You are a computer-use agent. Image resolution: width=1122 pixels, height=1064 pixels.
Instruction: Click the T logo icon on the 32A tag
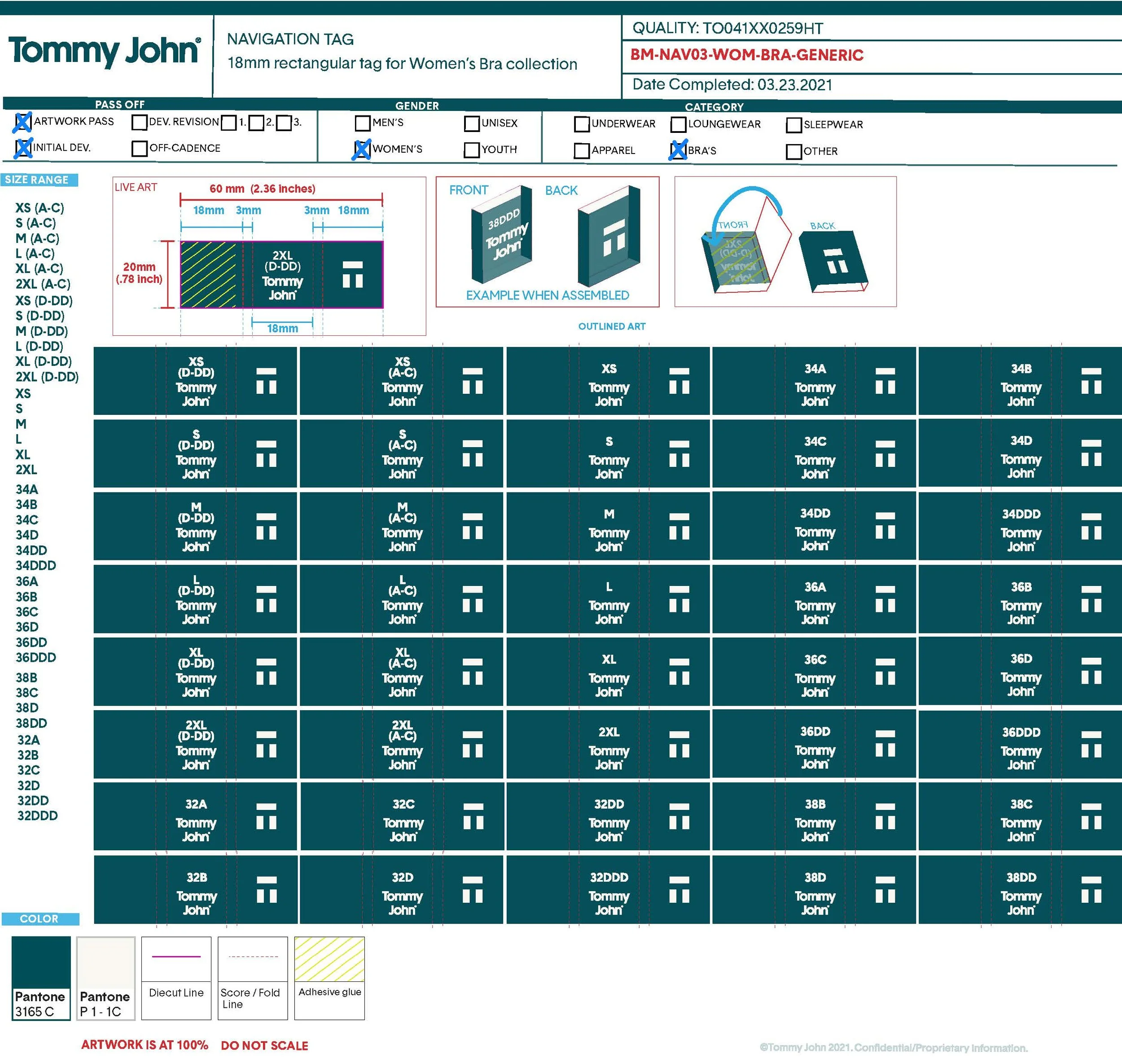click(x=267, y=816)
